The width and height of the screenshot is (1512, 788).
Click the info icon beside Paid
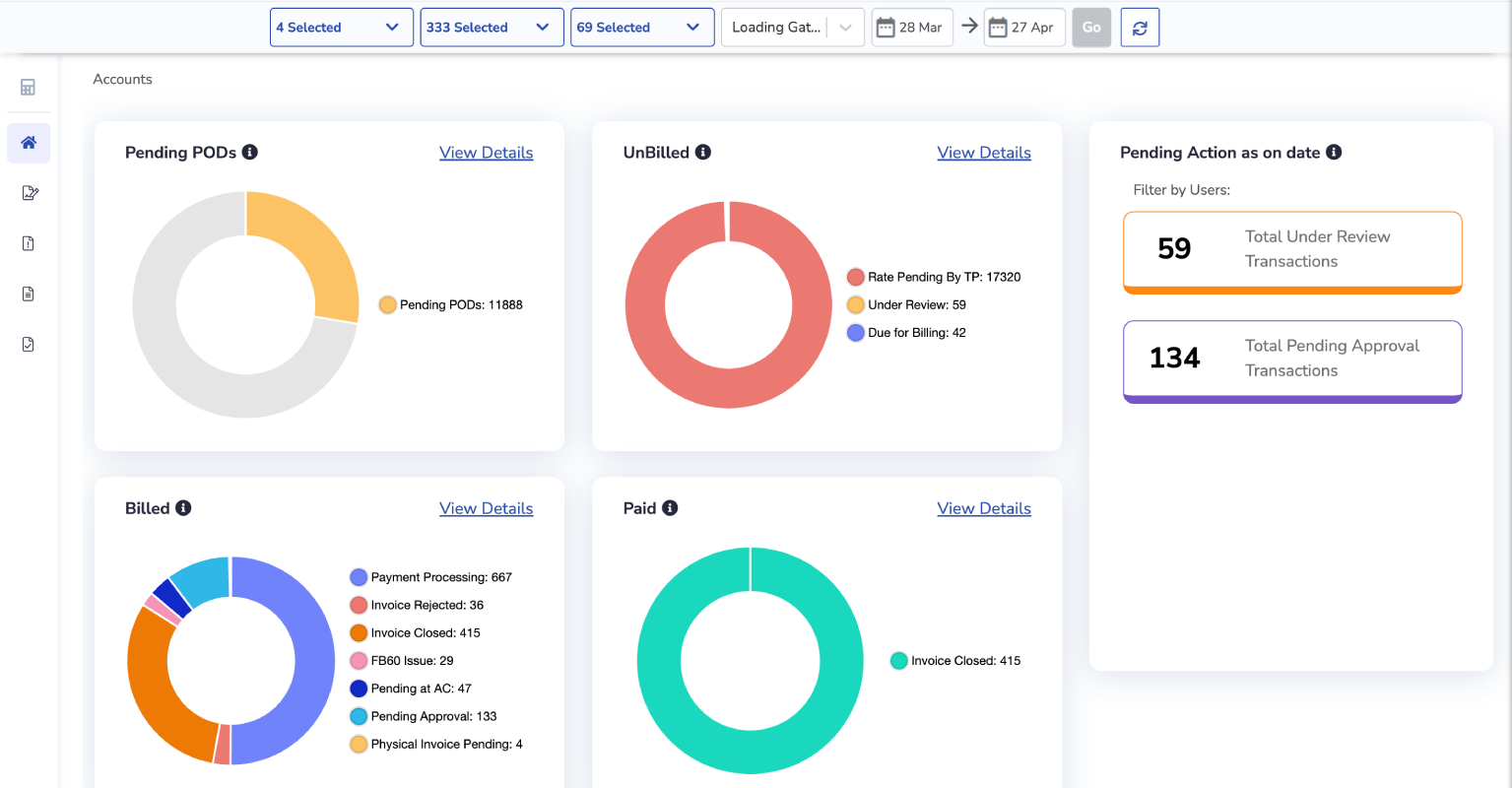670,507
